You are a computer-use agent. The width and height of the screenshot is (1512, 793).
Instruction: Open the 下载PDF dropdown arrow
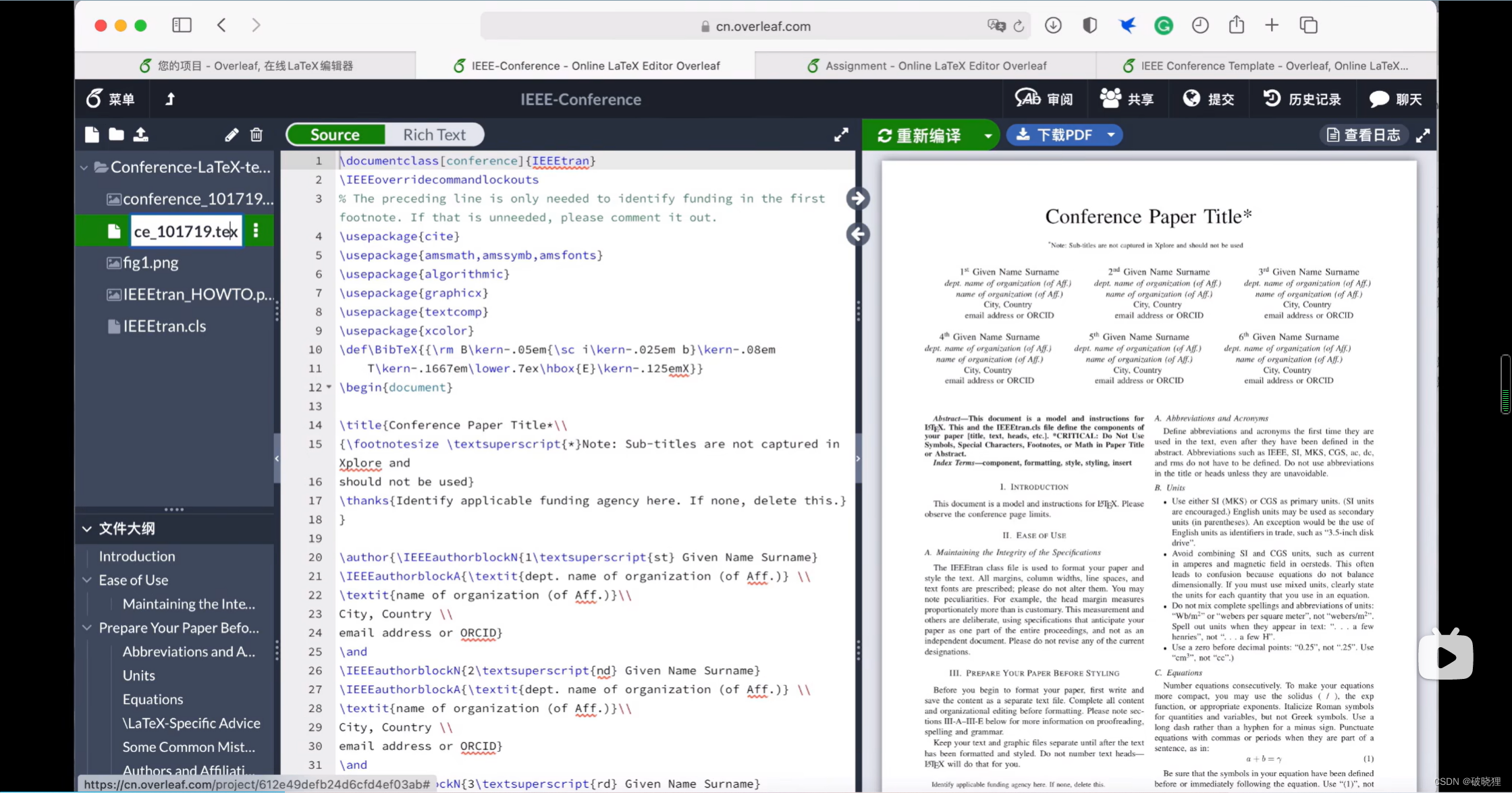[x=1111, y=135]
